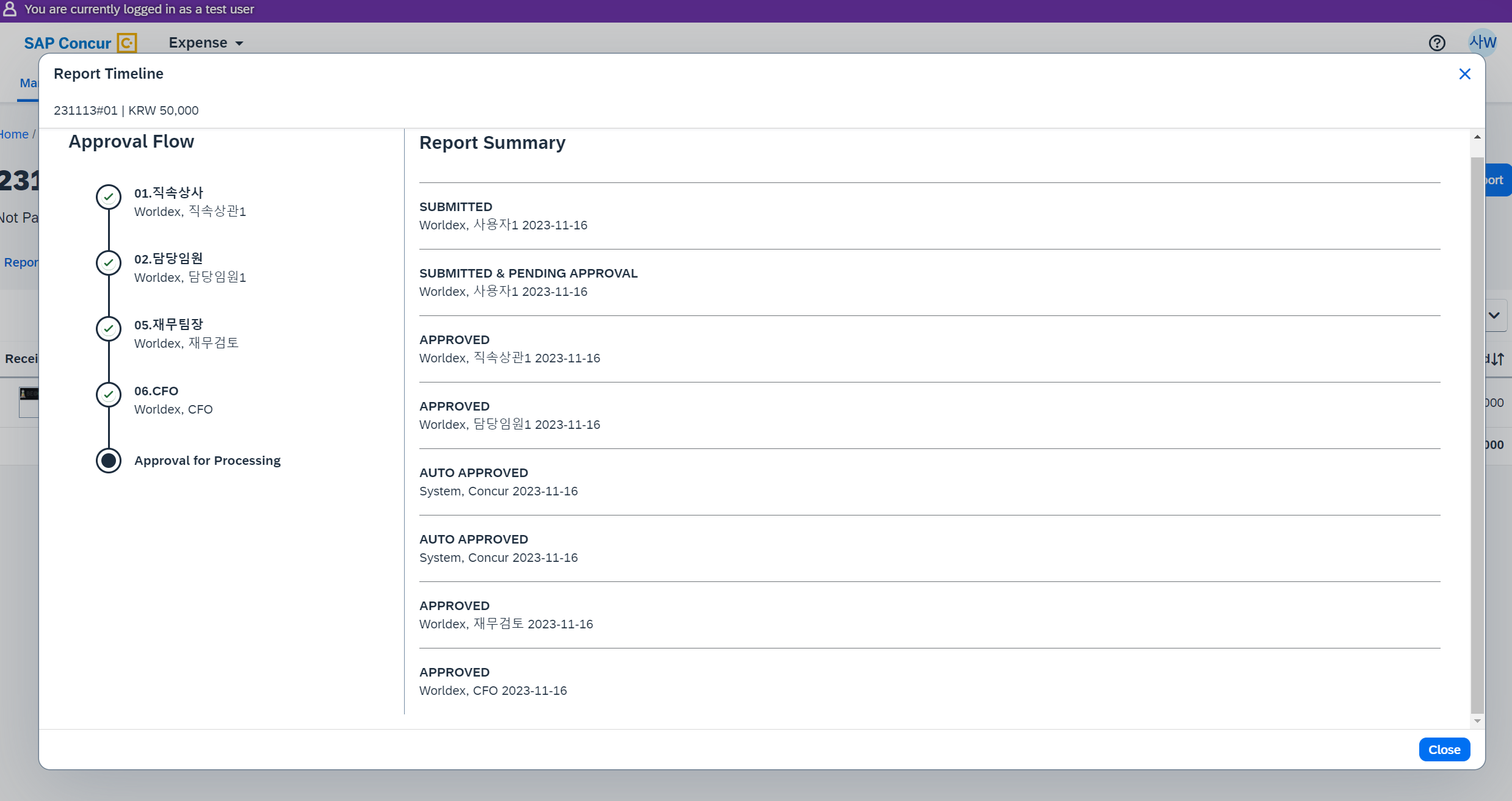Click the blue Close button
1512x801 pixels.
click(x=1444, y=749)
